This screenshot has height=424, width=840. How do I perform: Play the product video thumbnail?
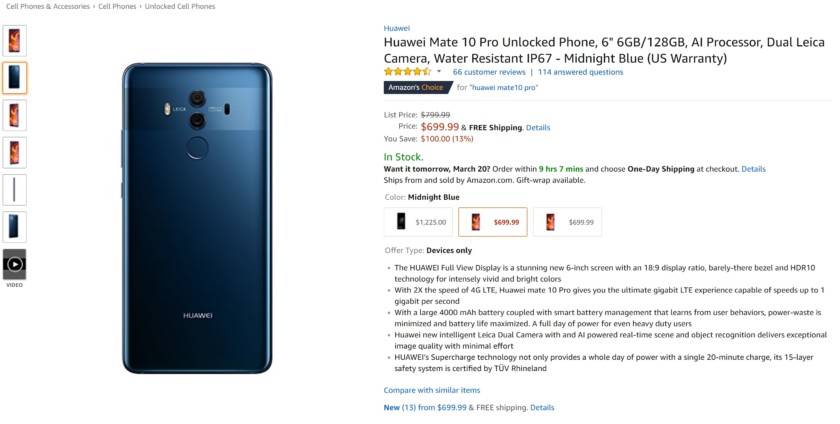coord(15,265)
